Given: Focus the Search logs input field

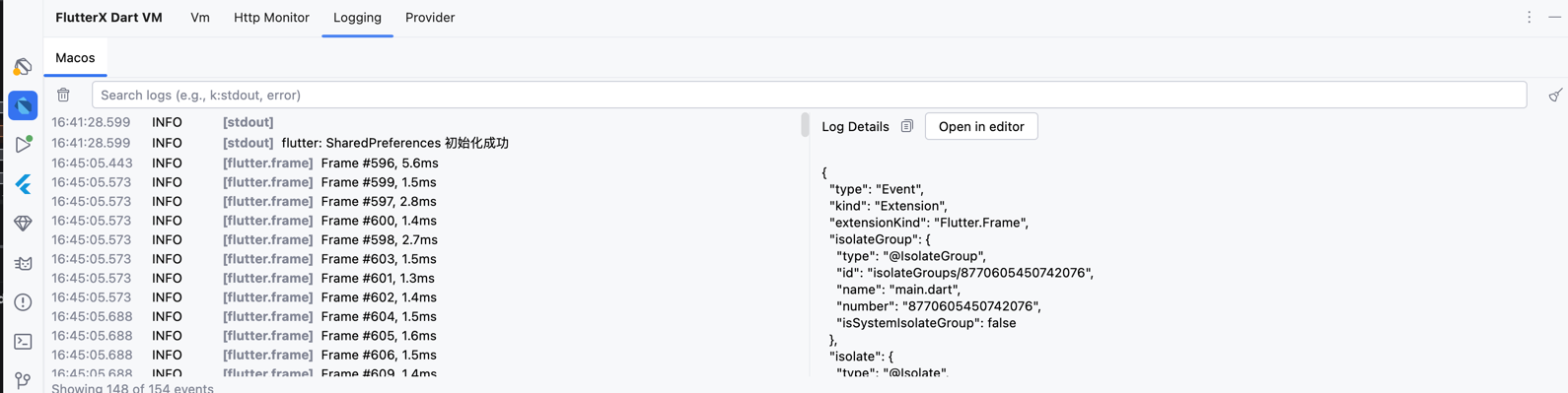Looking at the screenshot, I should click(x=809, y=96).
